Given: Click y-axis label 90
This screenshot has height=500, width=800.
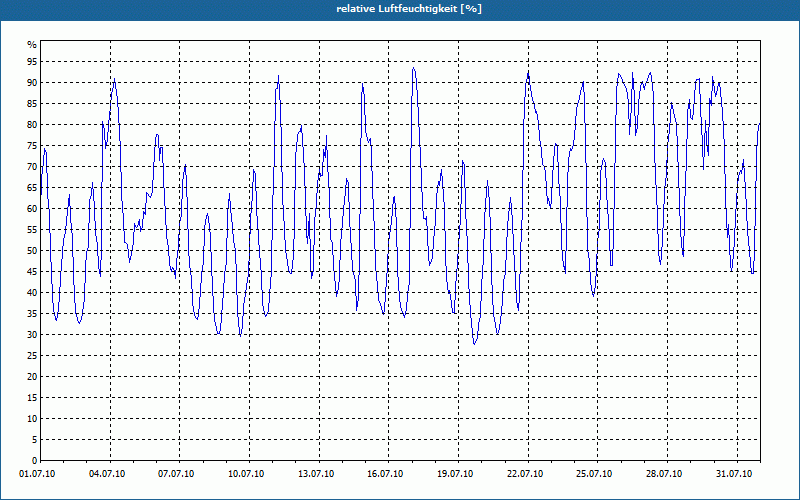Looking at the screenshot, I should tap(32, 83).
